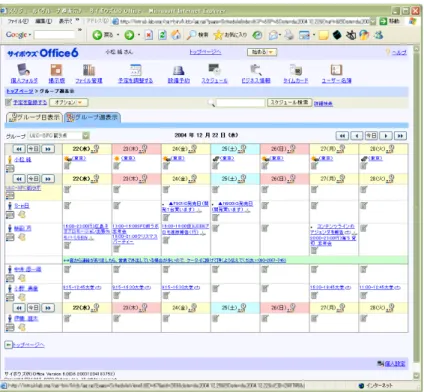Viewport: 424px width, 392px height.
Task: Open the ヘルプ help link
Action: coord(399,52)
